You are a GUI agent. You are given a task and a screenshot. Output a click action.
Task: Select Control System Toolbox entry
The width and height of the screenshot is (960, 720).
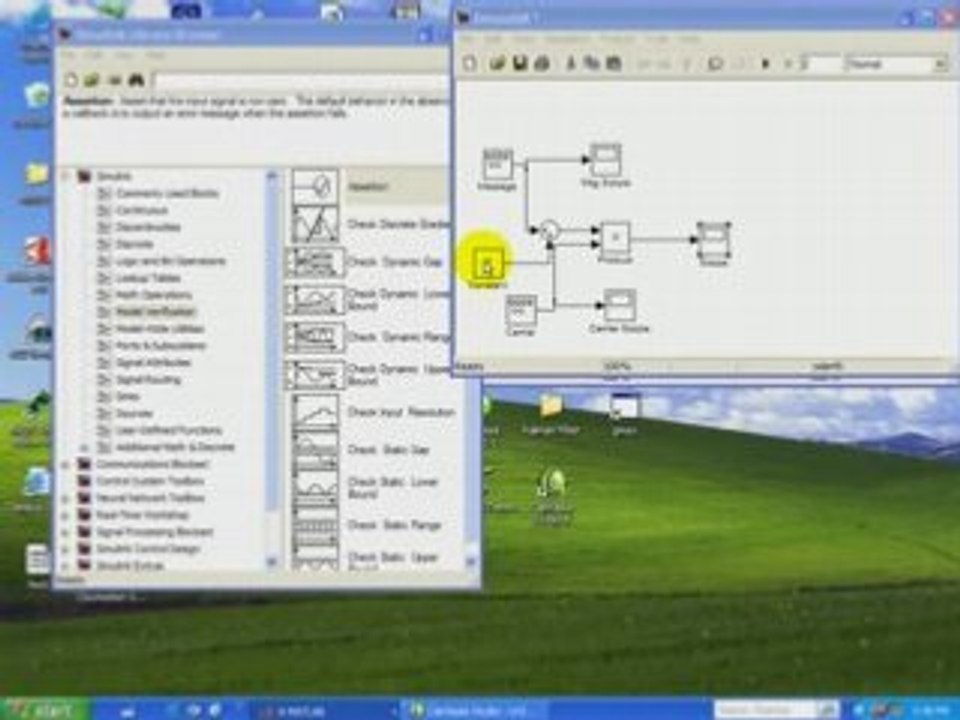point(150,481)
